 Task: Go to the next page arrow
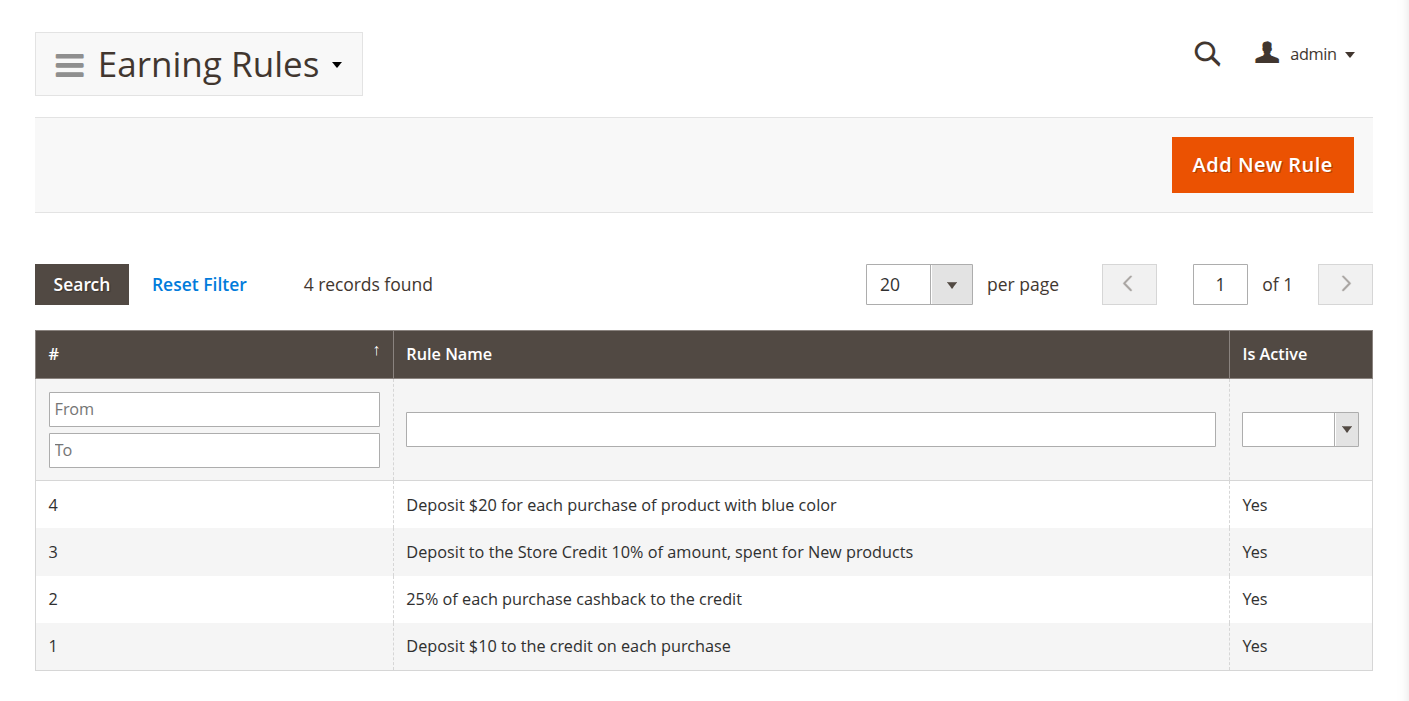point(1345,284)
